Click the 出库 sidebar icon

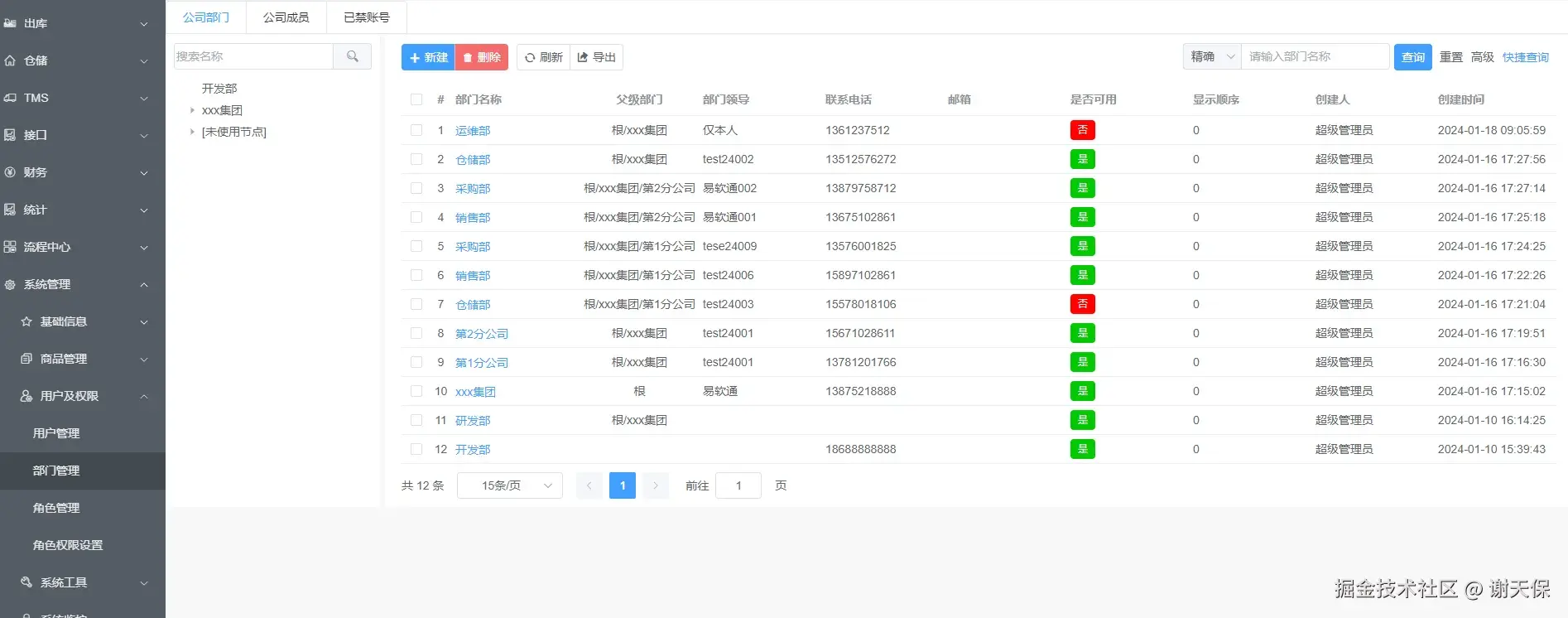pyautogui.click(x=10, y=23)
